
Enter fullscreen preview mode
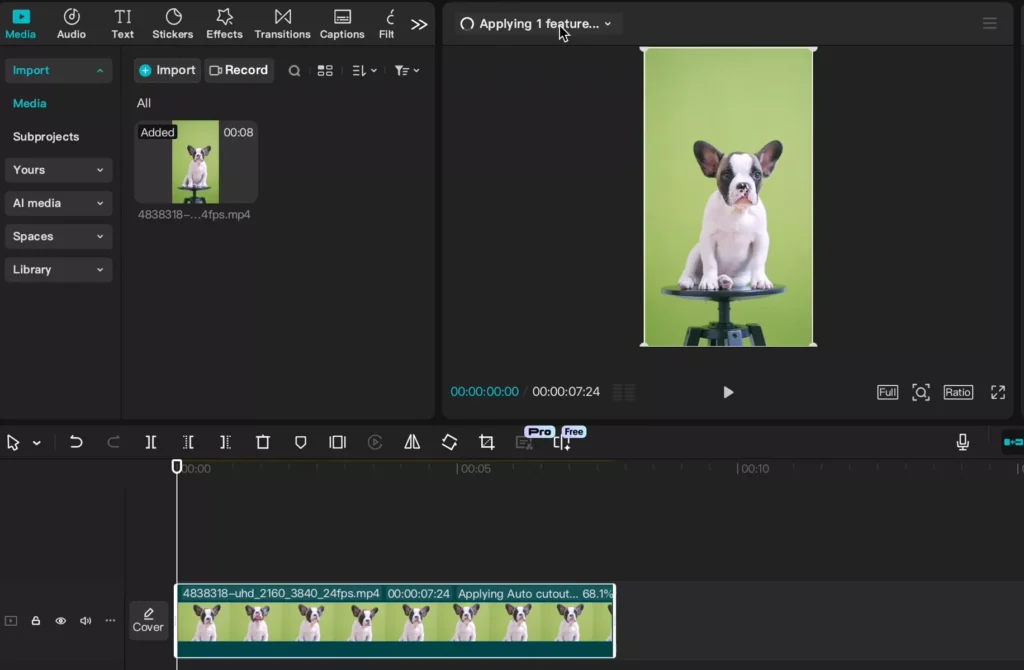(x=998, y=392)
